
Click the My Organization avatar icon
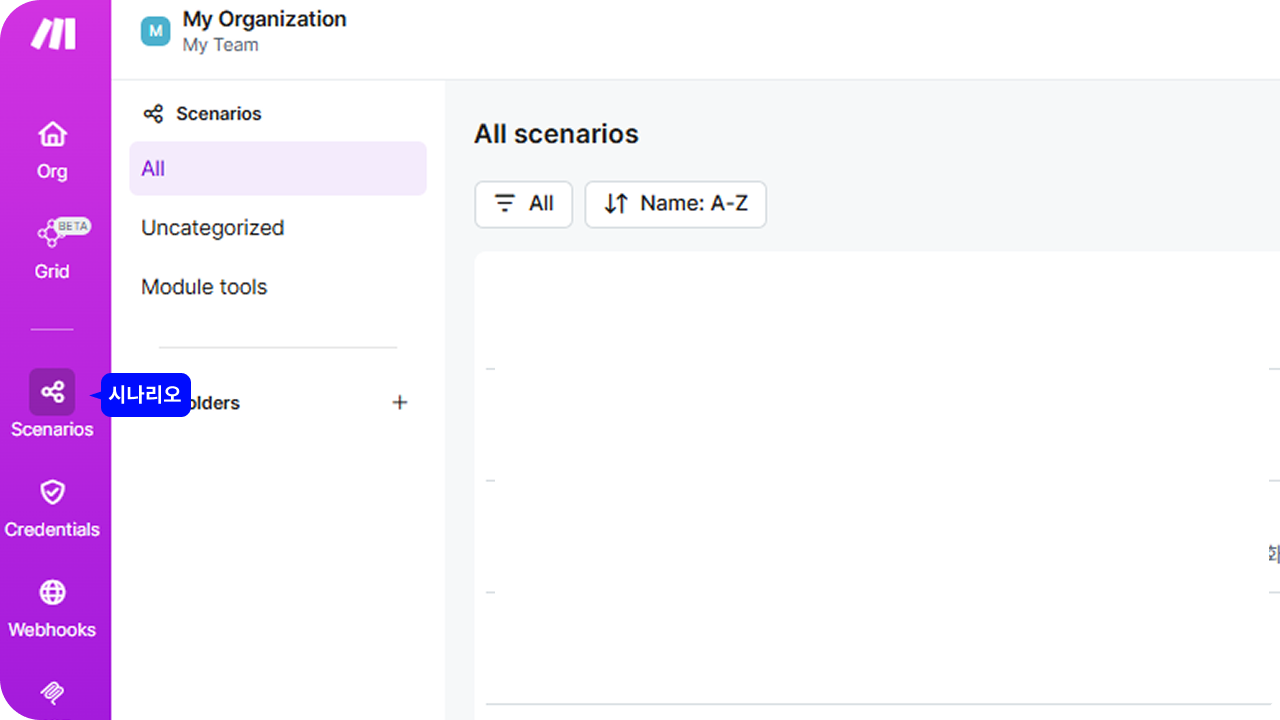(155, 32)
